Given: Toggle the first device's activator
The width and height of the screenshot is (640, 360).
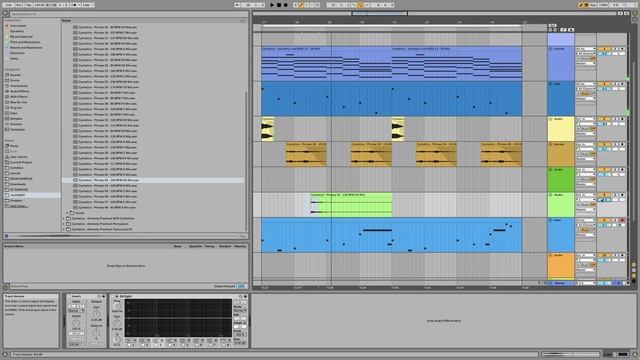Looking at the screenshot, I should (69, 296).
